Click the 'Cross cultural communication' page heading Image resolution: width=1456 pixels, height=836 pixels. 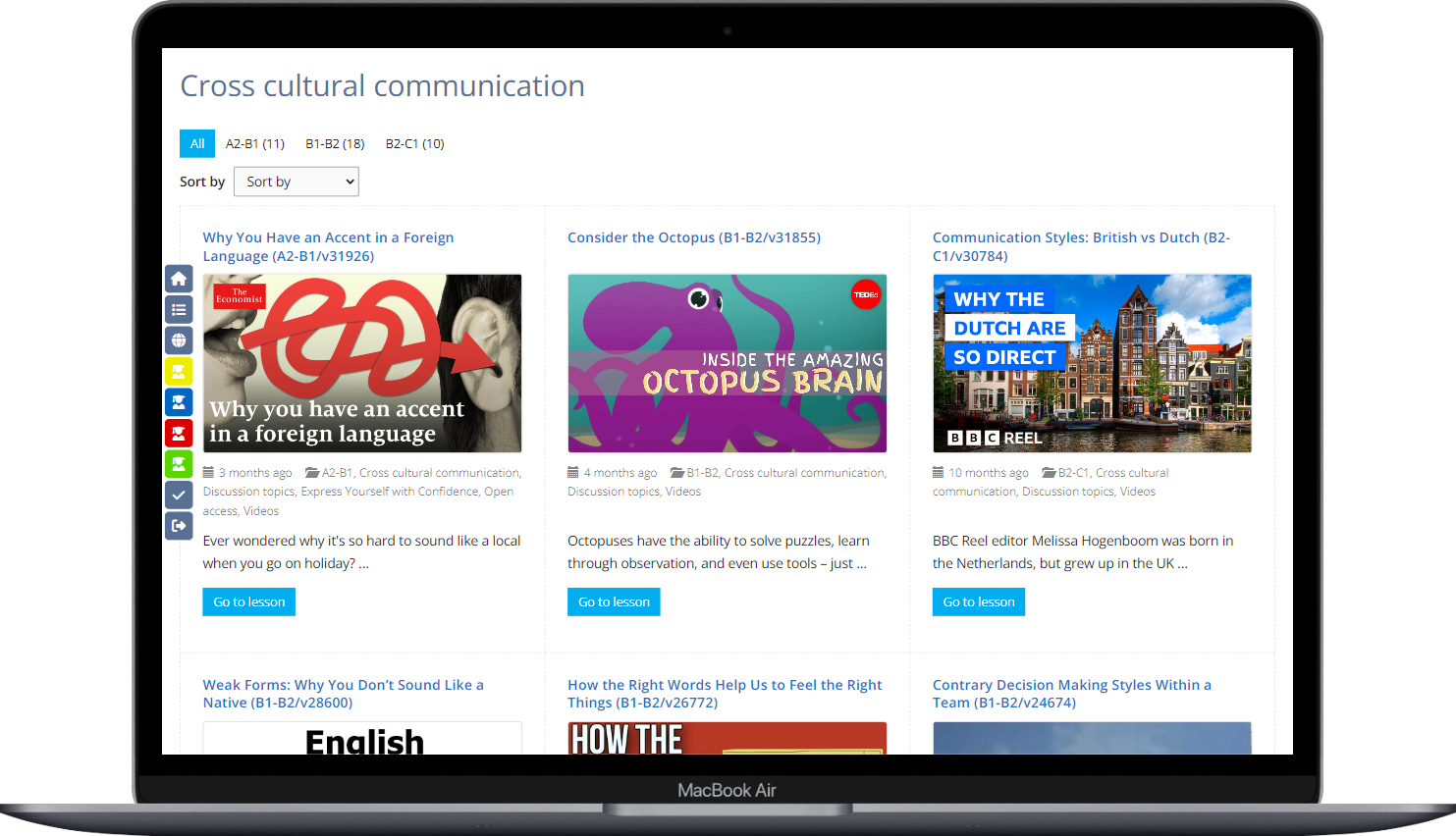(x=383, y=86)
